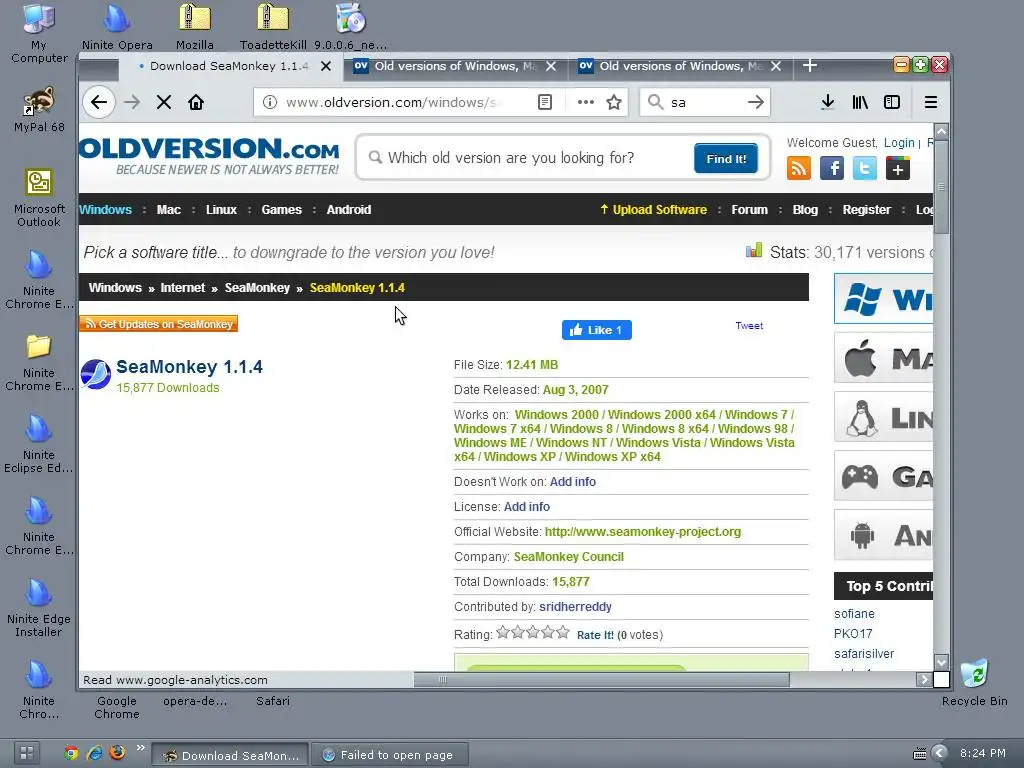Open Android category banner with robot

pos(884,536)
